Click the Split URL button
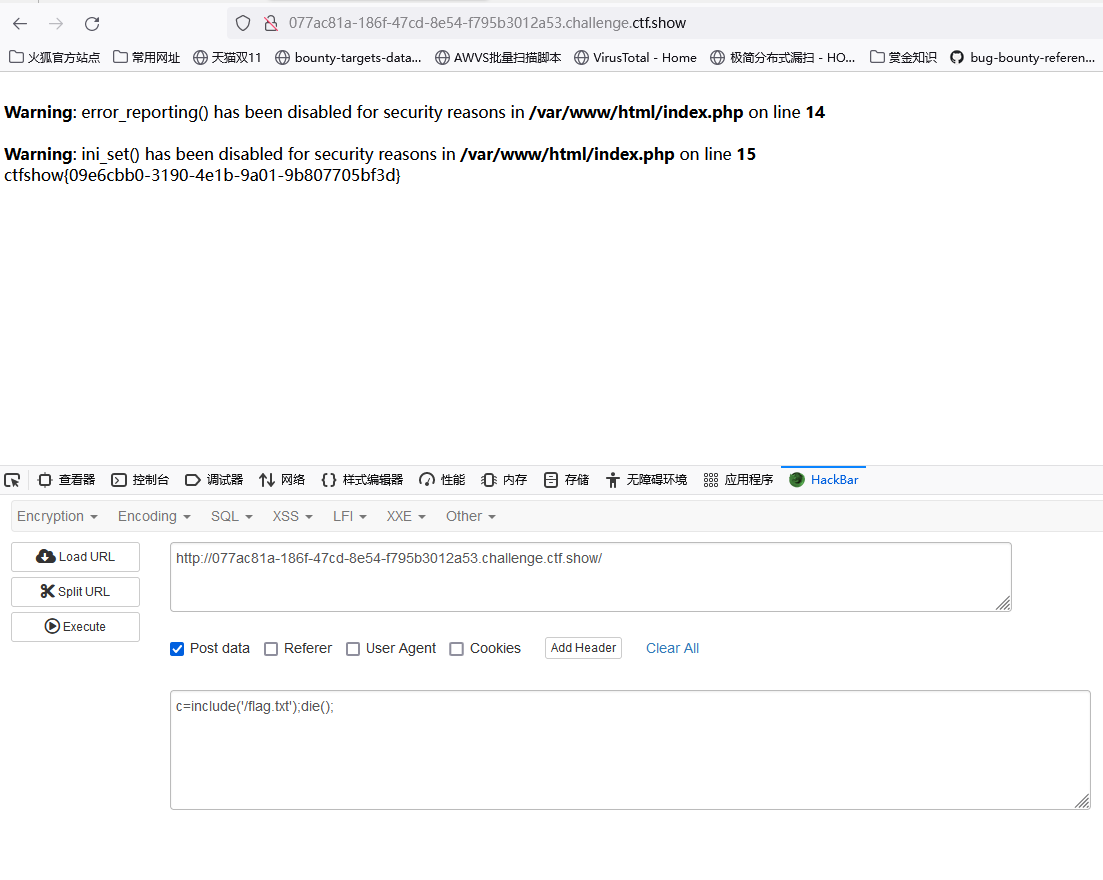Viewport: 1103px width, 880px height. (75, 592)
